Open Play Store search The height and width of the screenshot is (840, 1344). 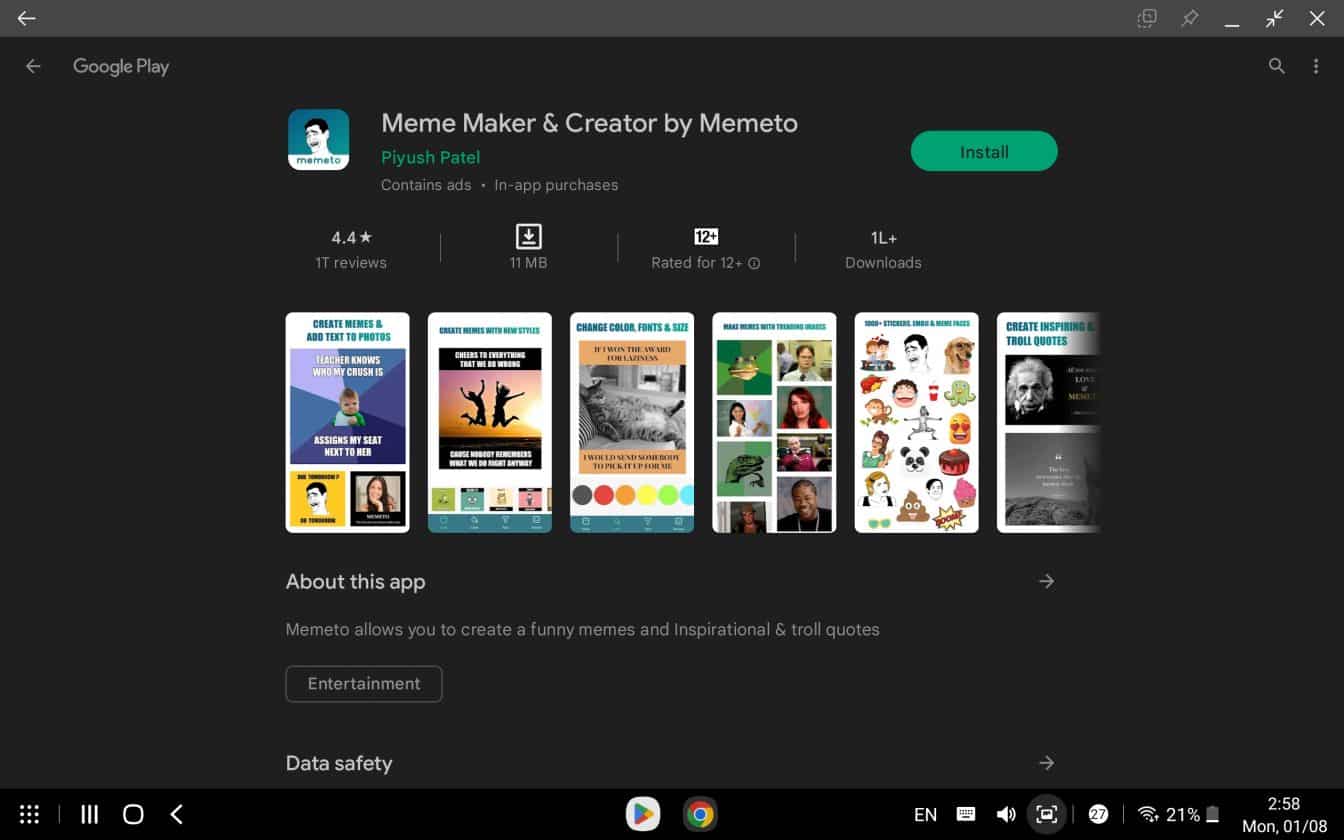(1277, 66)
